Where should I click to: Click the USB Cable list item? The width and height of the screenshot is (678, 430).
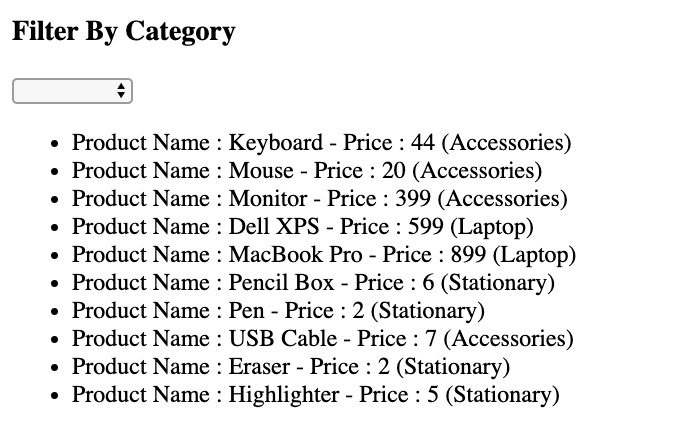coord(323,339)
